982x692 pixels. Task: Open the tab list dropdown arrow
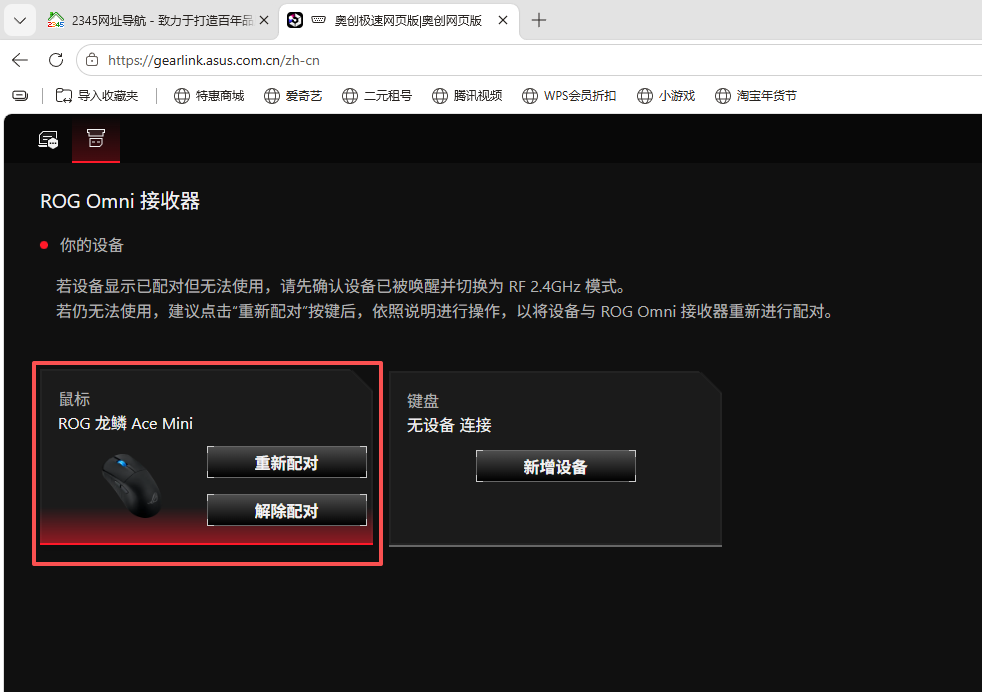(x=20, y=21)
